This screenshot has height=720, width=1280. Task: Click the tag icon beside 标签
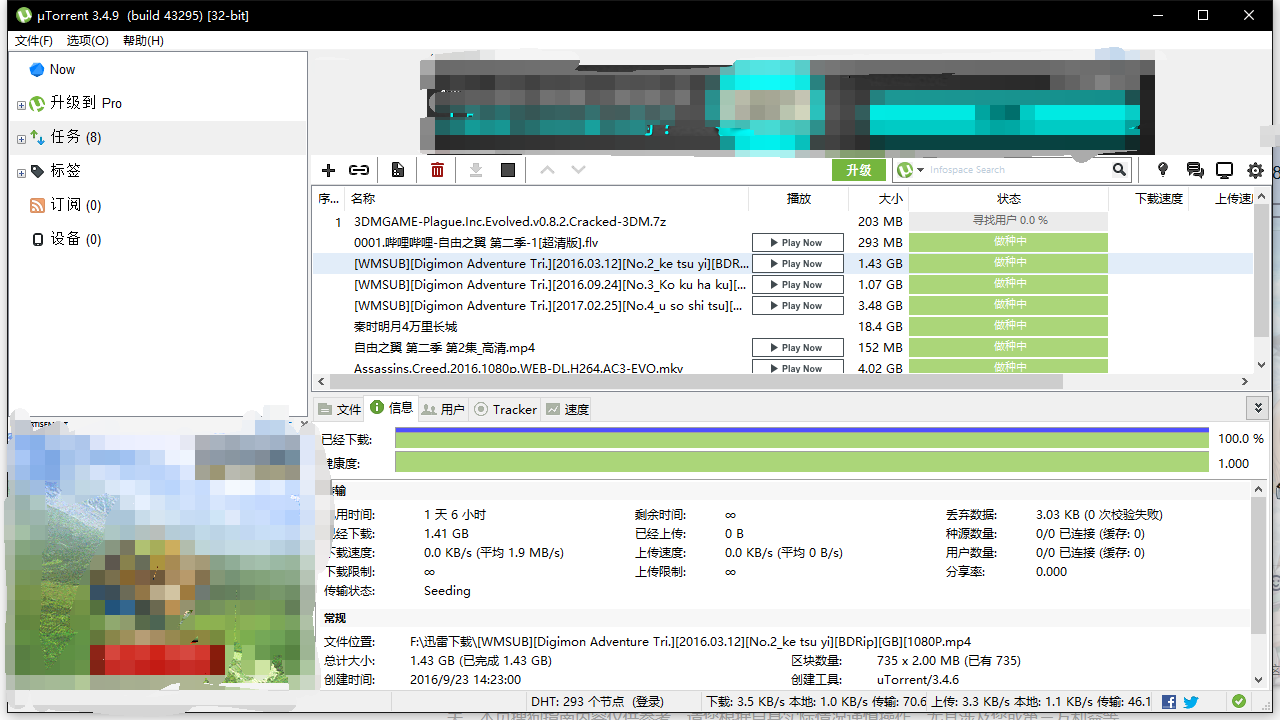(x=37, y=171)
